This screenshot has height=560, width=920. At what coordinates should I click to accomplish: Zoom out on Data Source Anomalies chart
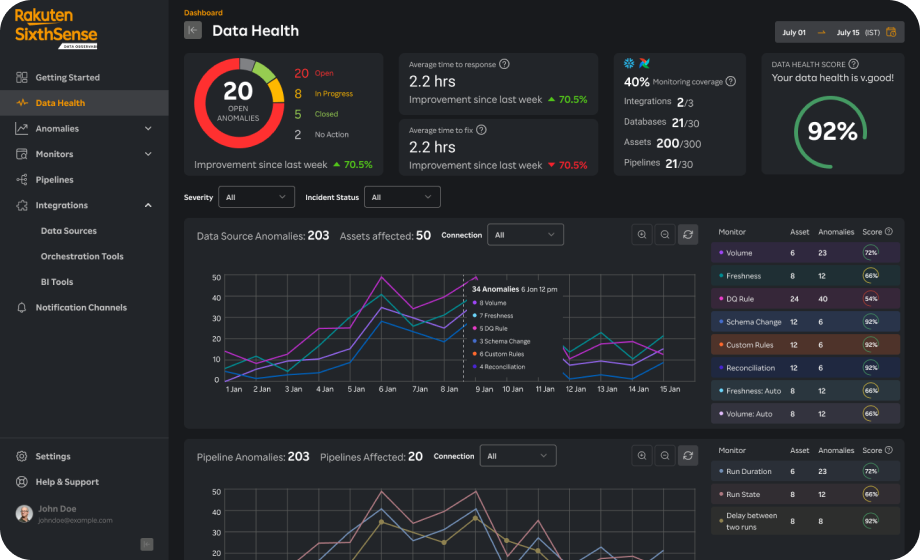tap(665, 235)
